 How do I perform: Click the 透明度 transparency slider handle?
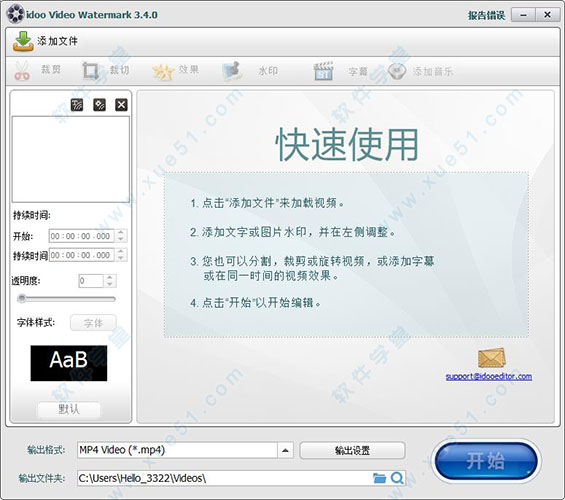click(x=22, y=298)
